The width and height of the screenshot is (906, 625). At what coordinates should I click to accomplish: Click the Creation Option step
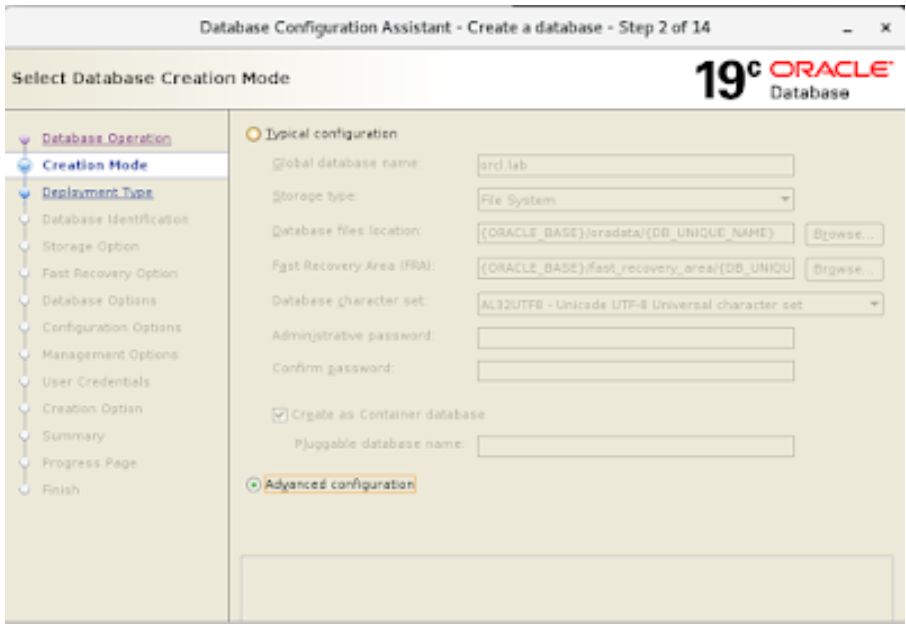pyautogui.click(x=92, y=408)
